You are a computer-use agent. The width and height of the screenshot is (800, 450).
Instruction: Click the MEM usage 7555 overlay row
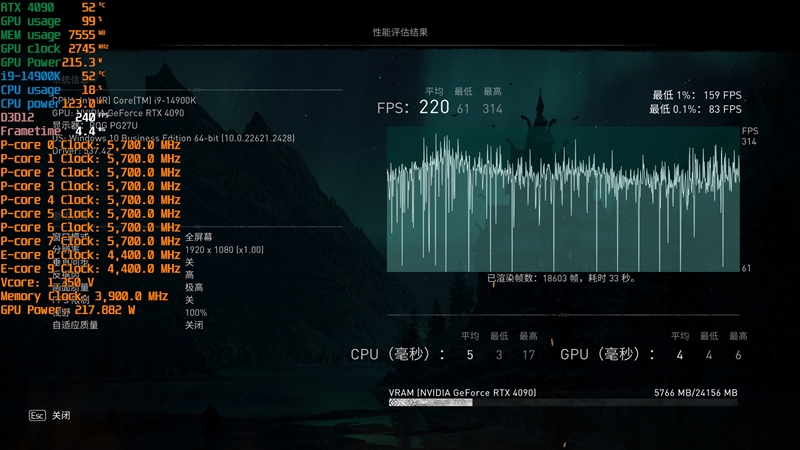[53, 35]
